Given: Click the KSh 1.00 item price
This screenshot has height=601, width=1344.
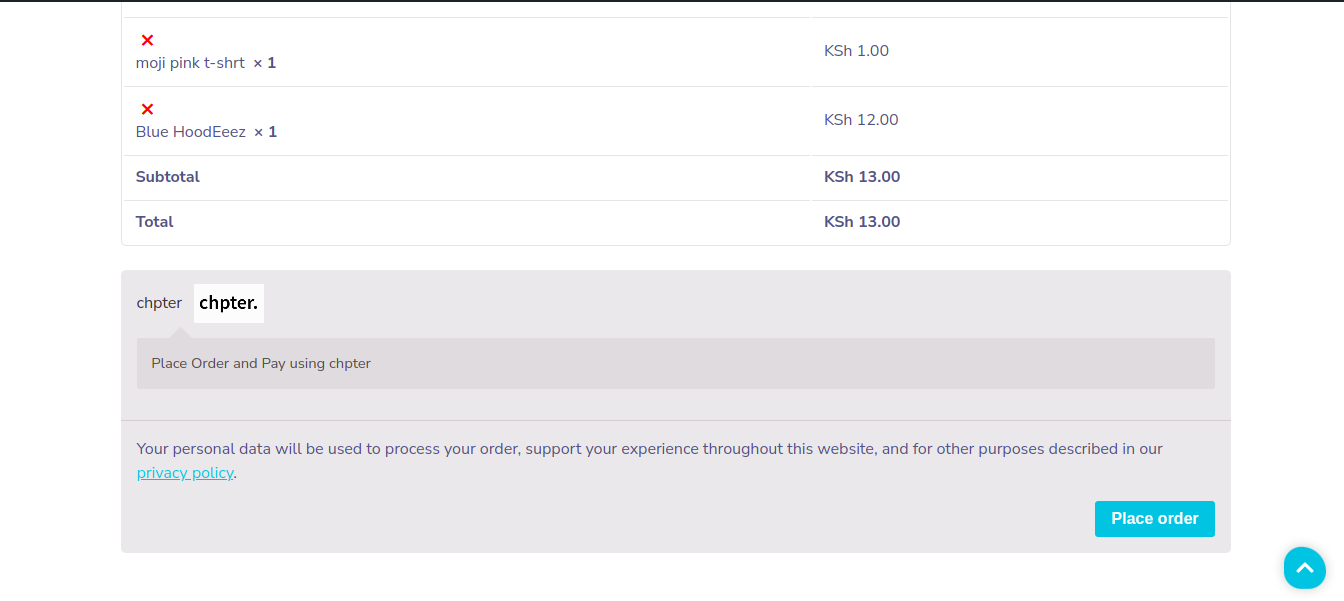Looking at the screenshot, I should [x=856, y=51].
